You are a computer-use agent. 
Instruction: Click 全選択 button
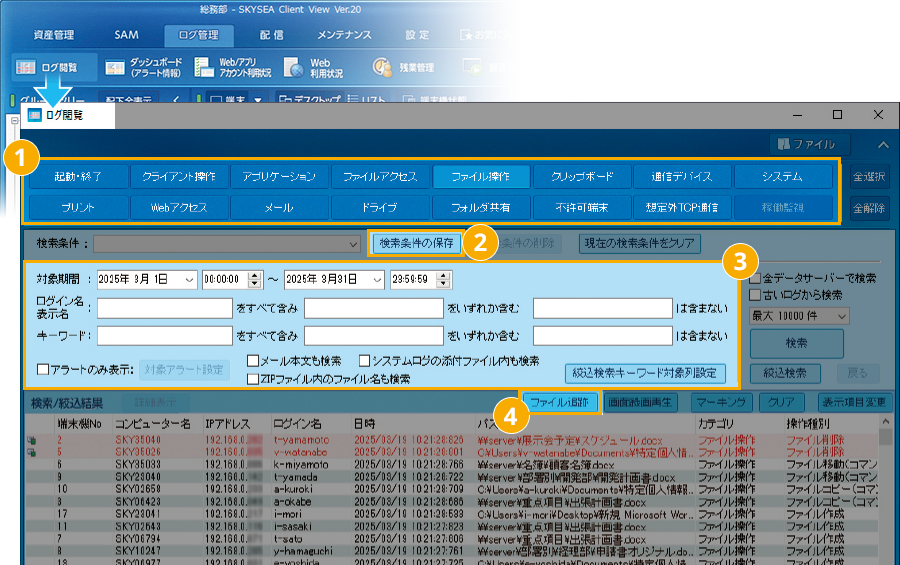pyautogui.click(x=870, y=177)
